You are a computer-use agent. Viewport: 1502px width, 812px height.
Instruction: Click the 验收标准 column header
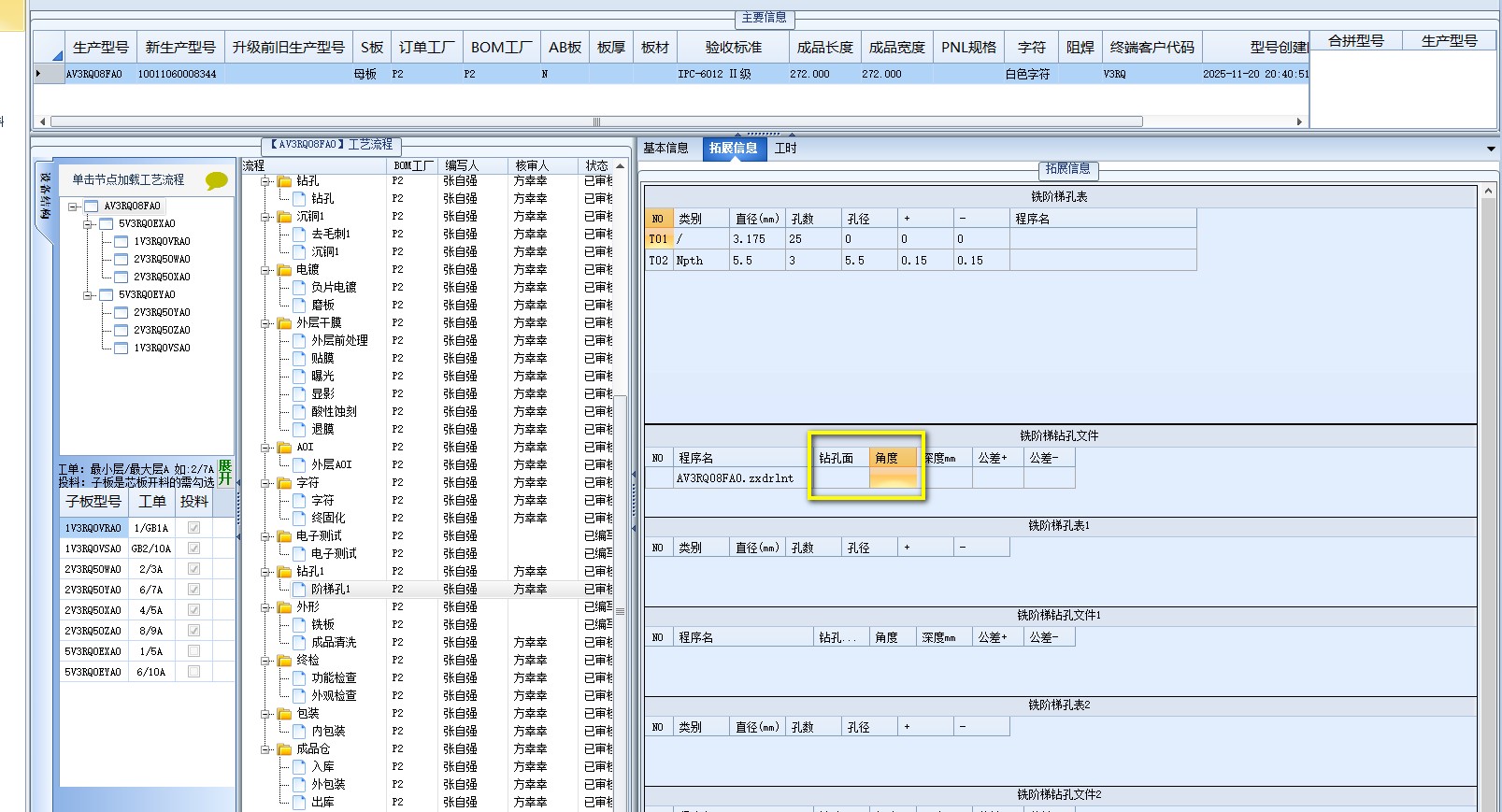click(734, 47)
